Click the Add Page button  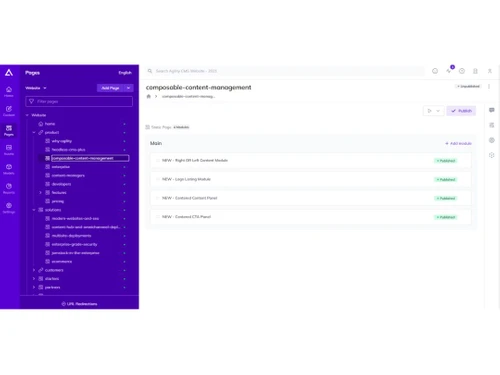pos(110,88)
